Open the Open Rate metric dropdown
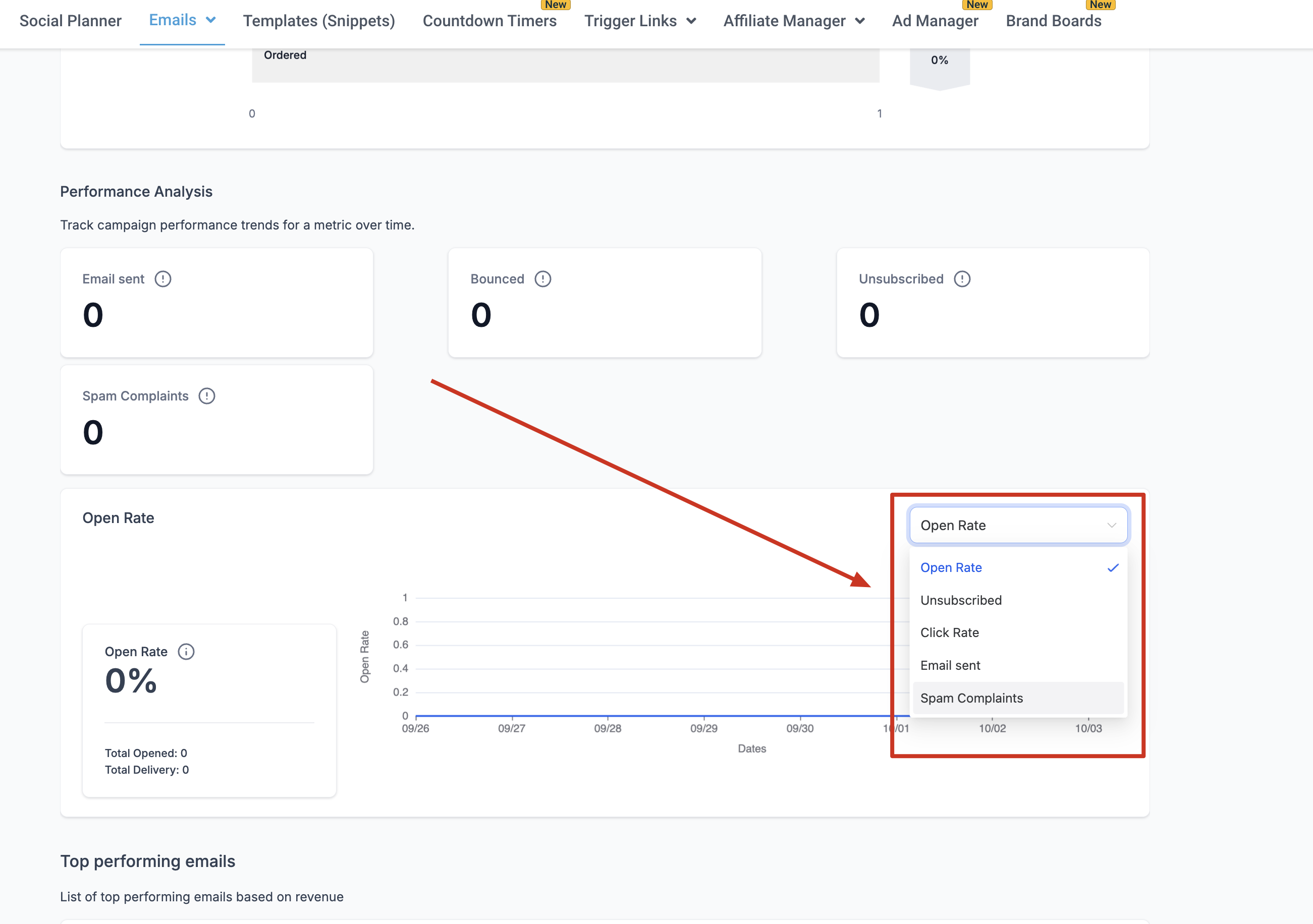1313x924 pixels. point(1017,525)
